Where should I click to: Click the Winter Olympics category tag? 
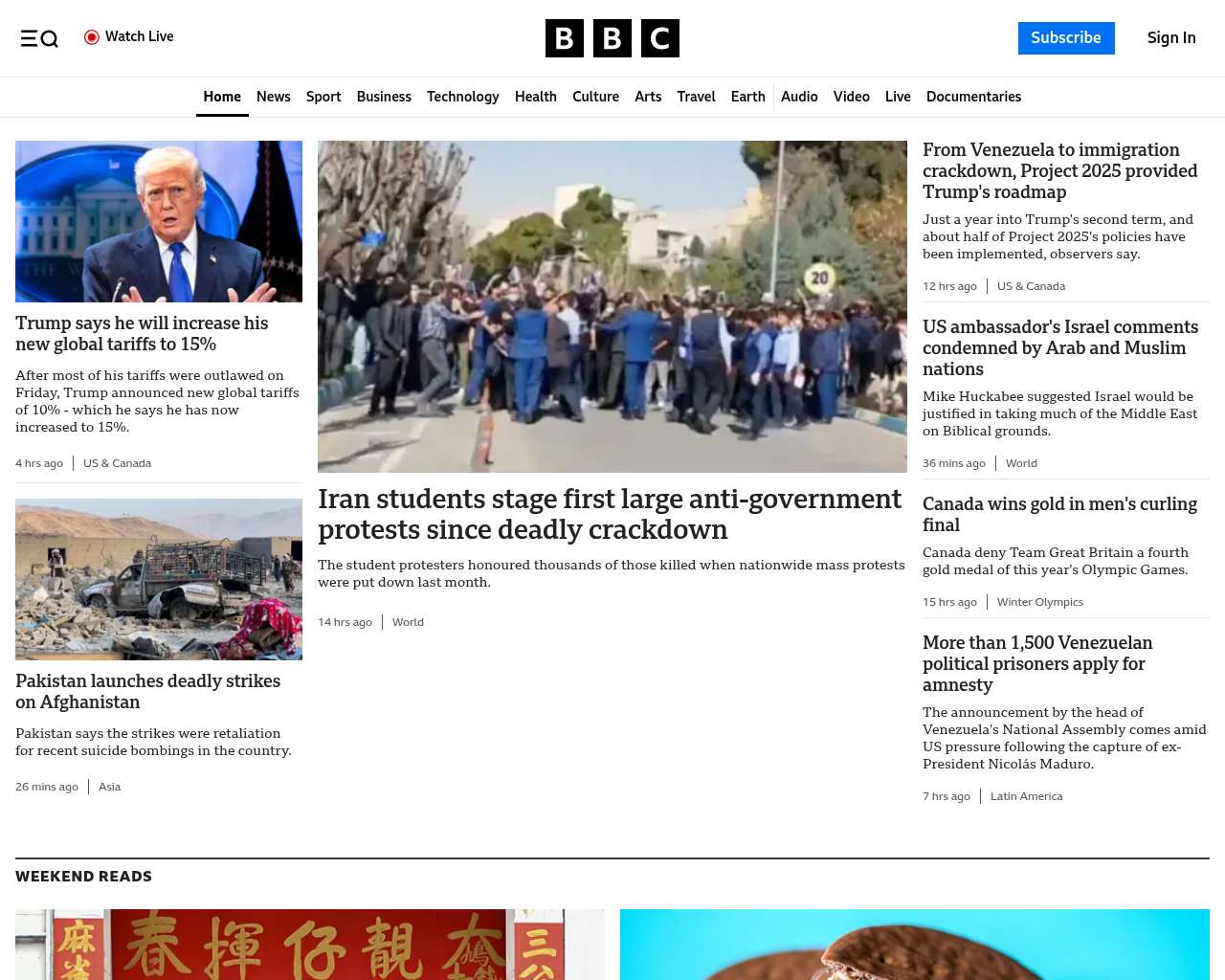click(x=1039, y=602)
